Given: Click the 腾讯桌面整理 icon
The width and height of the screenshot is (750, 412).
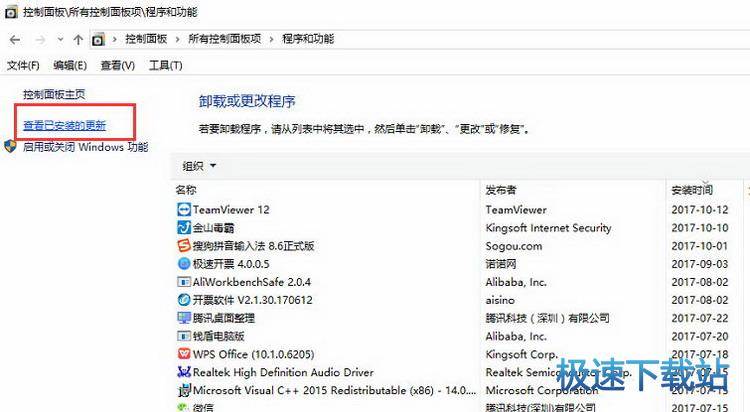Looking at the screenshot, I should pyautogui.click(x=184, y=318).
